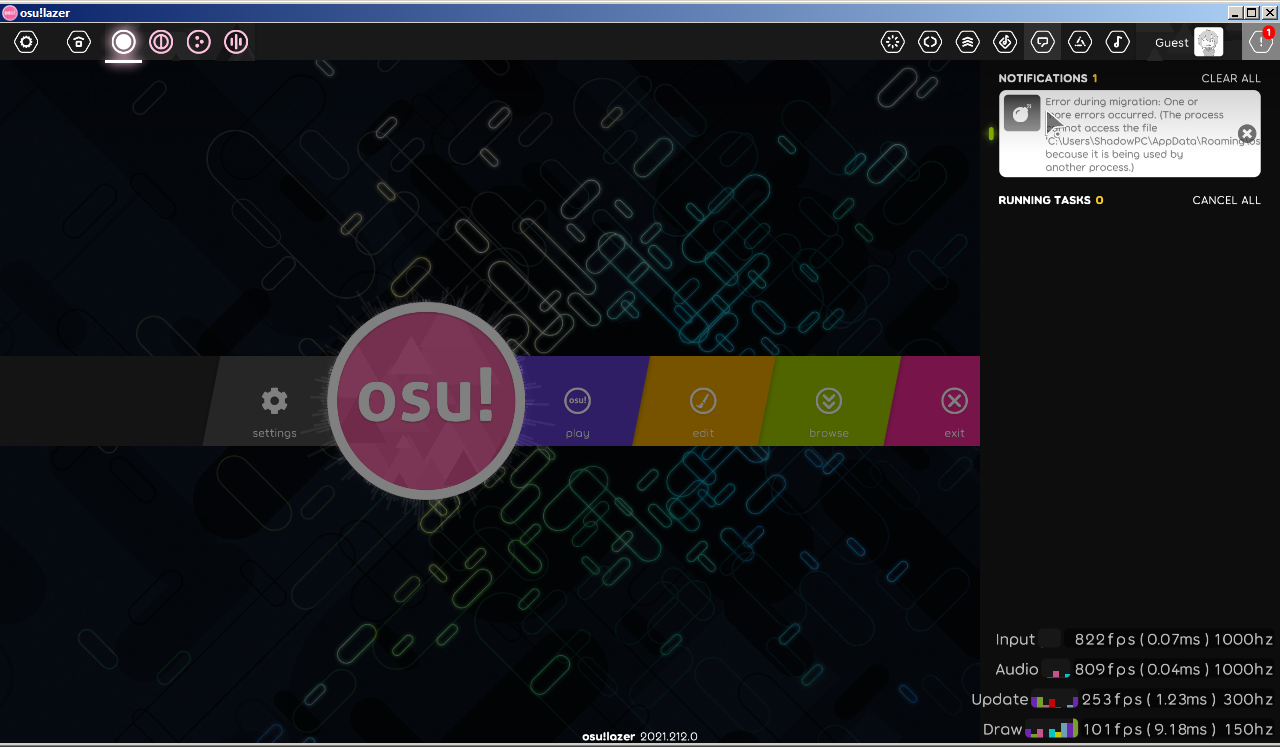
Task: Click the home icon in the top toolbar
Action: 78,42
